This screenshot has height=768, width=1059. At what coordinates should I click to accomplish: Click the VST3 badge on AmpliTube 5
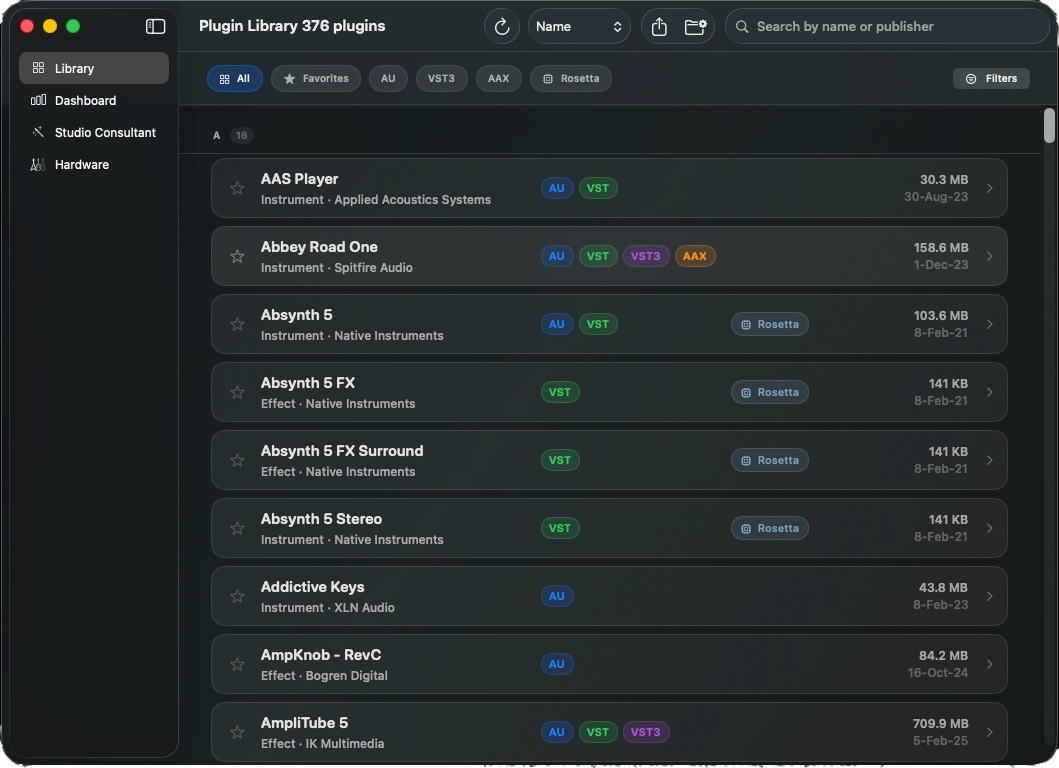[646, 732]
